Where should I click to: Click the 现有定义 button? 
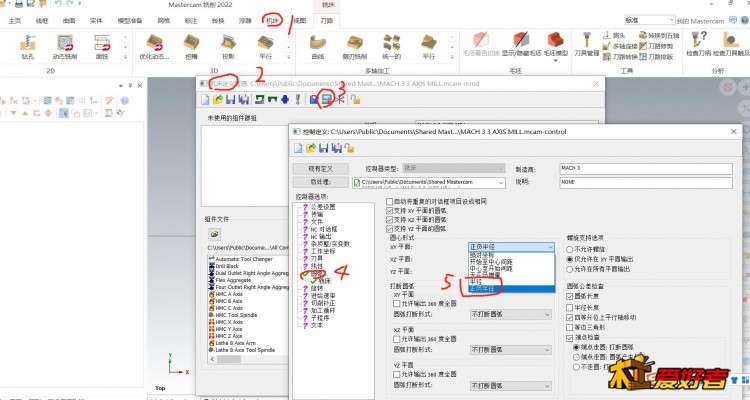pyautogui.click(x=320, y=169)
